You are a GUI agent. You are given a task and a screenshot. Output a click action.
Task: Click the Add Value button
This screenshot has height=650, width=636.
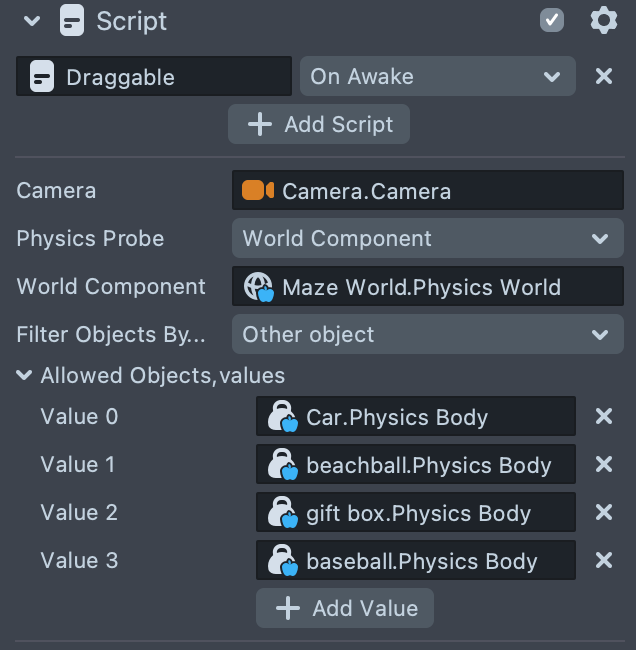[345, 608]
